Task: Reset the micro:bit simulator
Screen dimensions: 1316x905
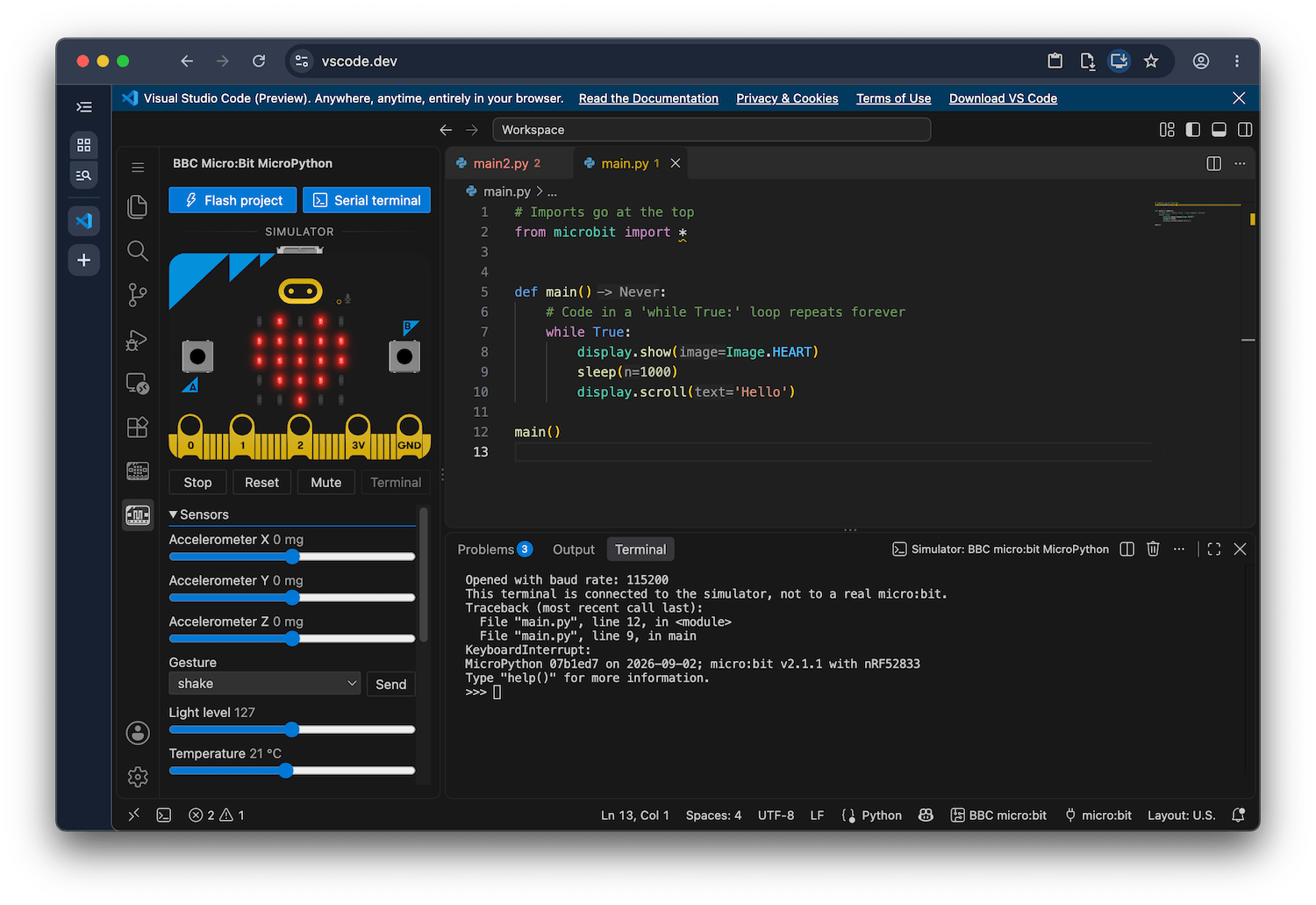Action: [261, 483]
